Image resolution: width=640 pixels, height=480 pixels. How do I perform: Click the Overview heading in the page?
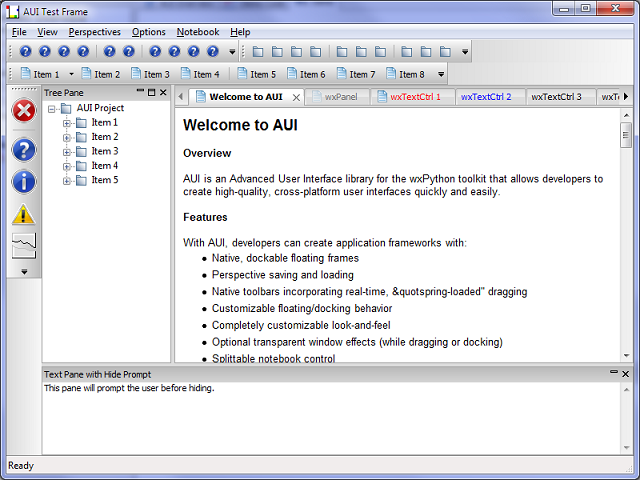click(x=207, y=153)
